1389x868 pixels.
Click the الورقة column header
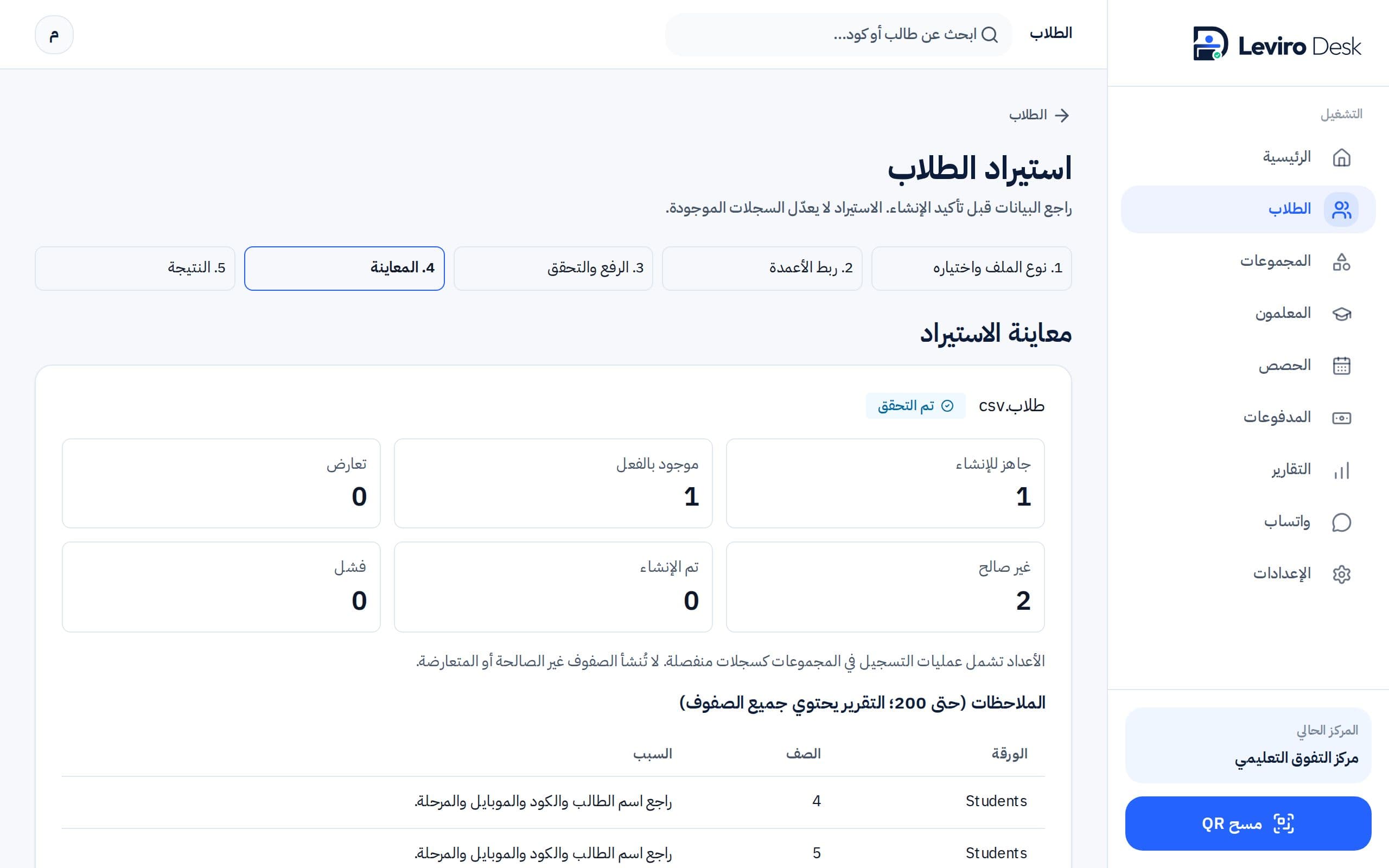pos(1010,754)
